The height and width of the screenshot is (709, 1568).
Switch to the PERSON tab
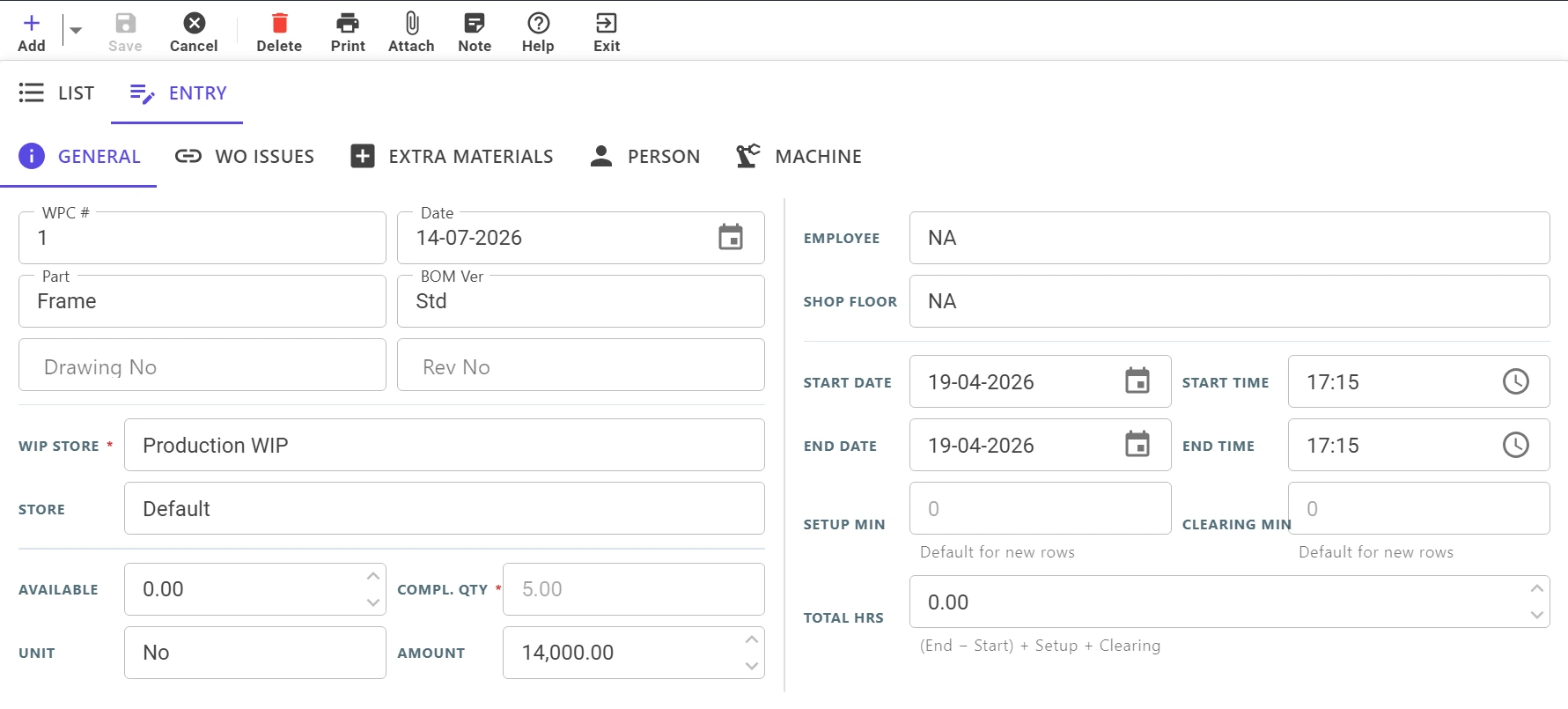point(644,156)
